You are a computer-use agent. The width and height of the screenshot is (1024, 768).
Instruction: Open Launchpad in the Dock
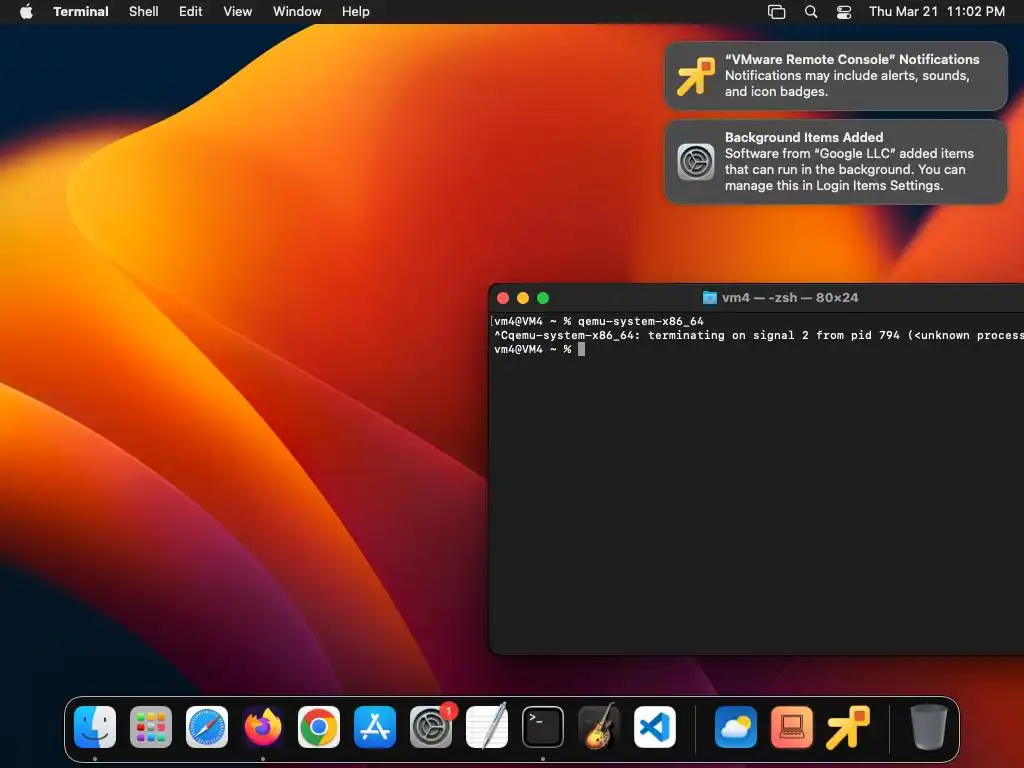151,727
